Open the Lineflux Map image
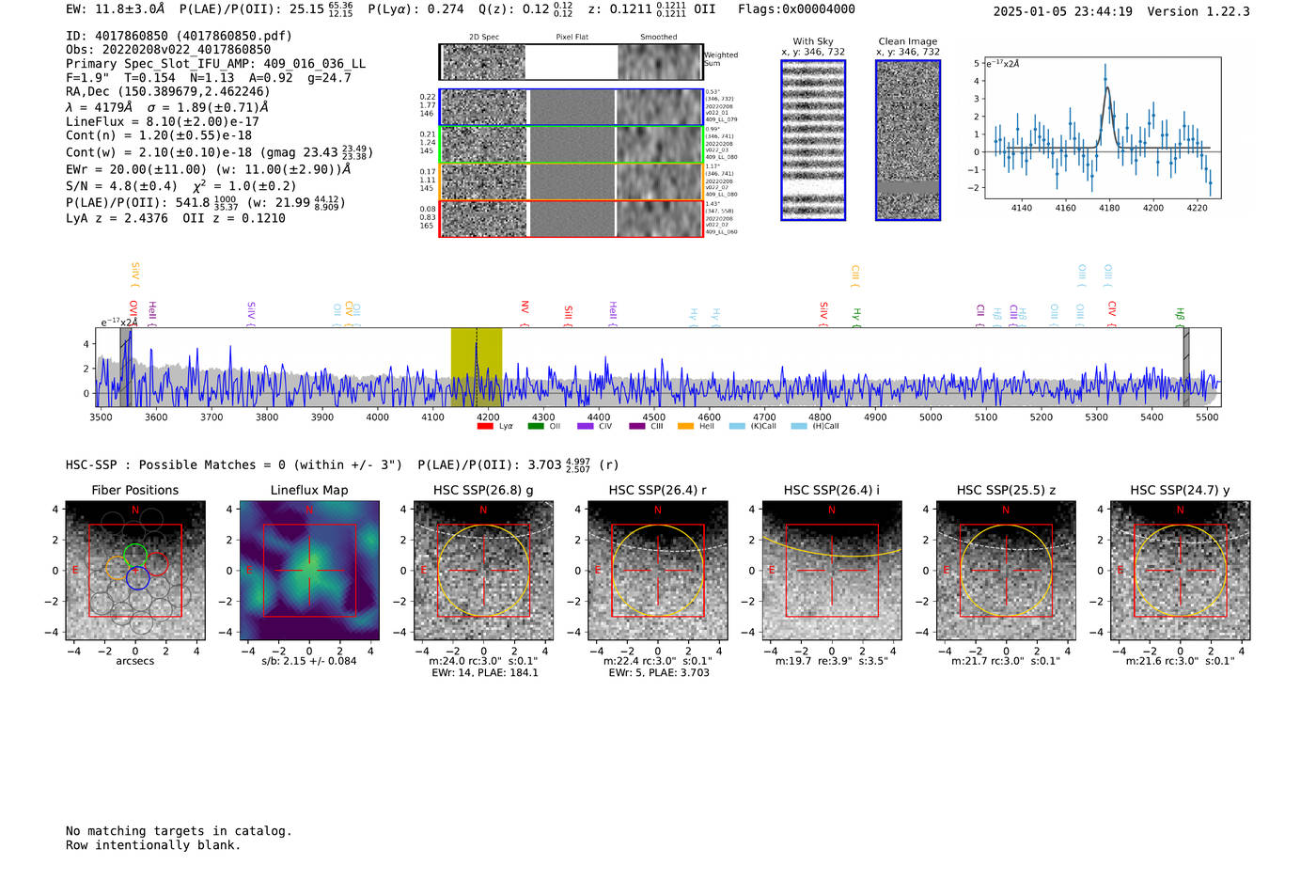 (309, 571)
